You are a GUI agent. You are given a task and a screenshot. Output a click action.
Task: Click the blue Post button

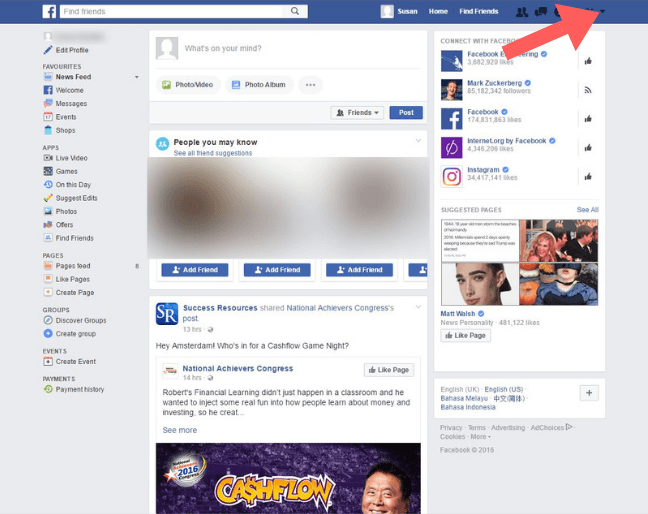(x=406, y=113)
